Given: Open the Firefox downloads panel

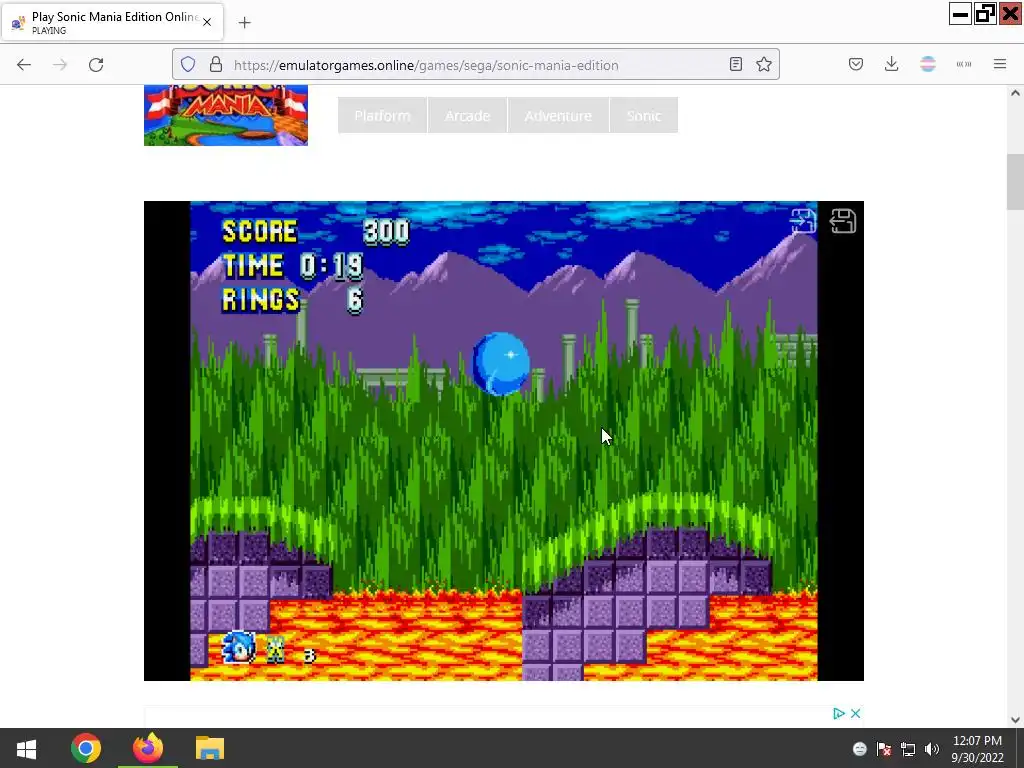Looking at the screenshot, I should 891,64.
